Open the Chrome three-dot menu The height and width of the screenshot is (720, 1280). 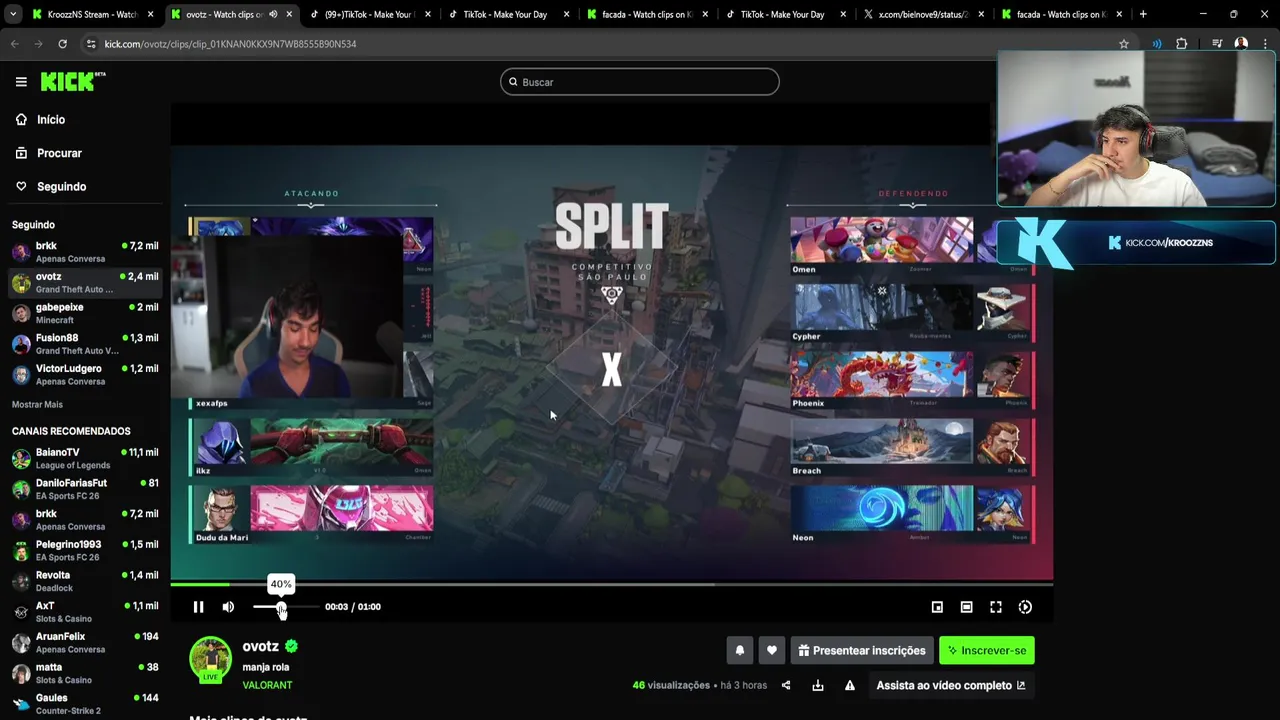[1265, 44]
